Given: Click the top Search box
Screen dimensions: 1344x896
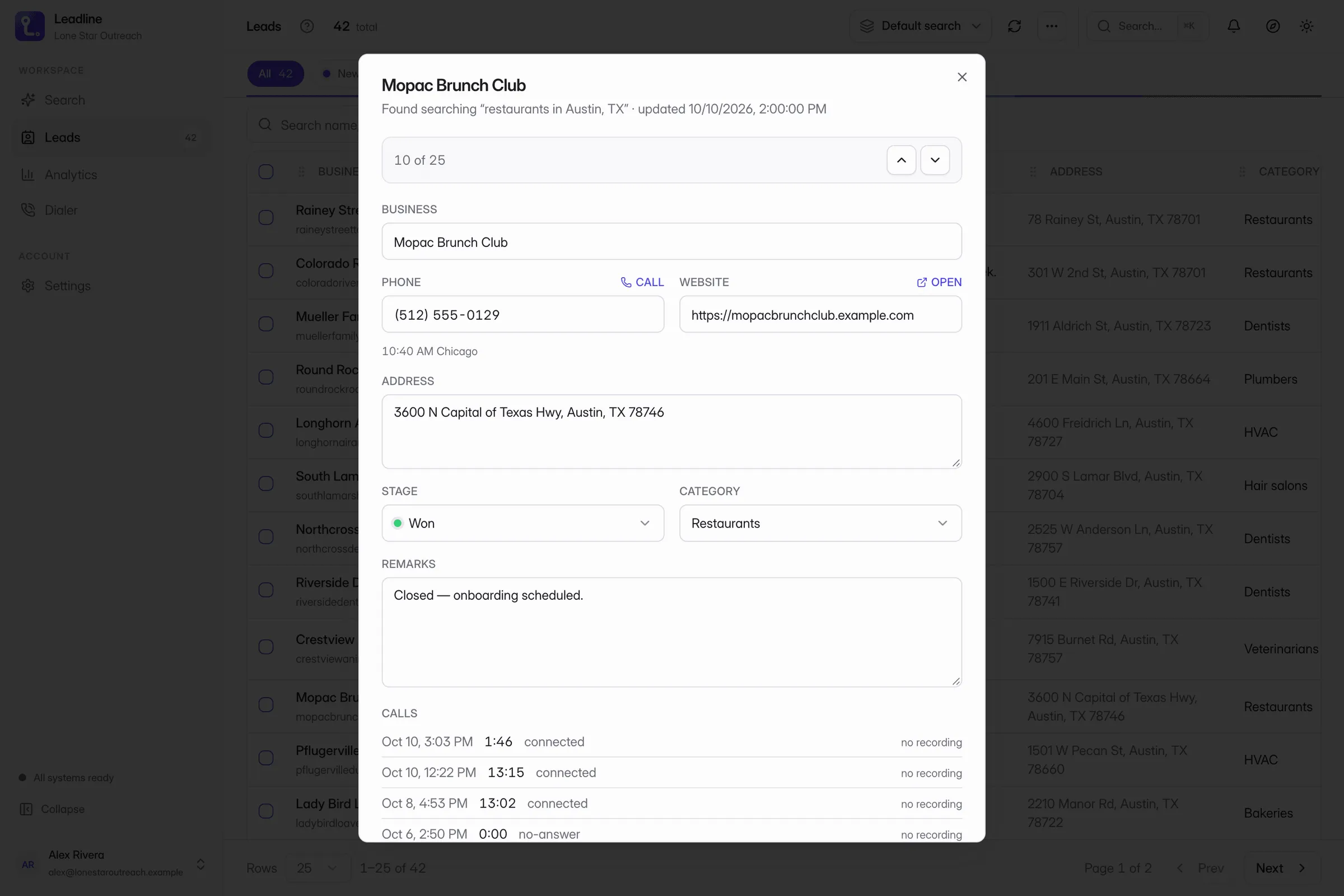Looking at the screenshot, I should (1147, 26).
